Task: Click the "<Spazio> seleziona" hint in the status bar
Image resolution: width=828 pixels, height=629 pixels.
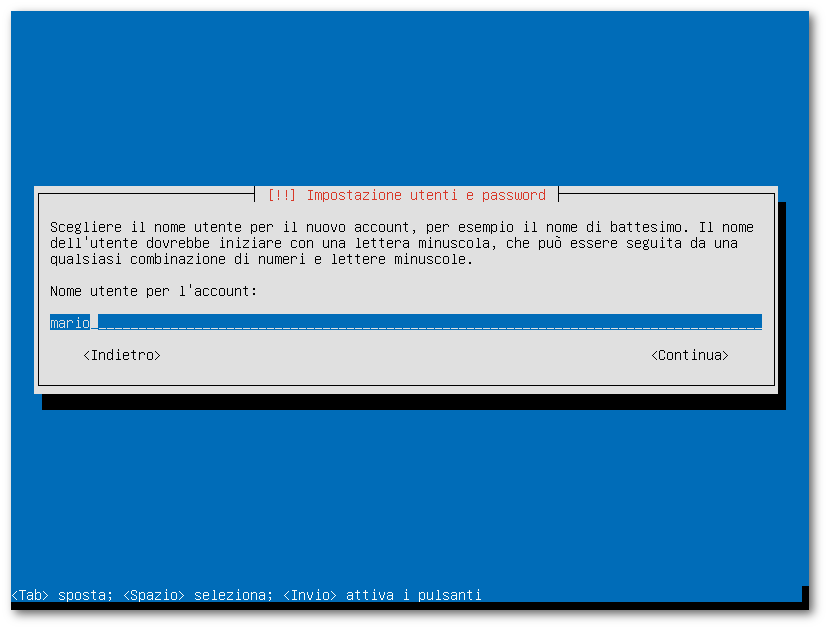Action: 198,595
